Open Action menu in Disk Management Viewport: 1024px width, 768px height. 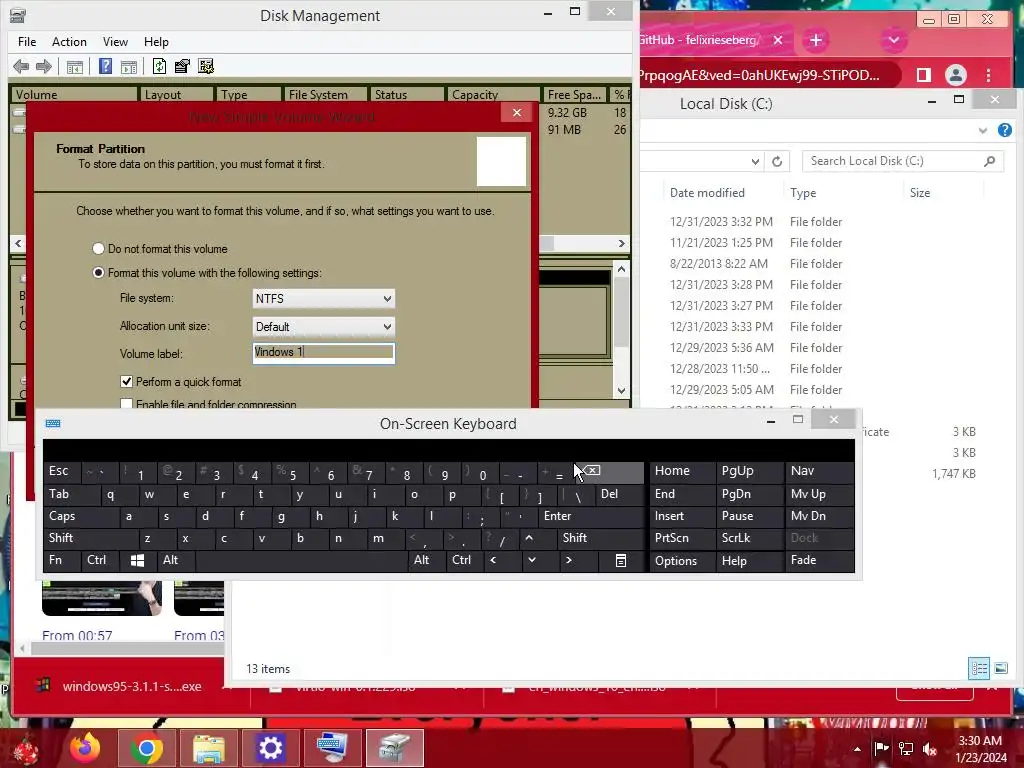click(x=69, y=42)
